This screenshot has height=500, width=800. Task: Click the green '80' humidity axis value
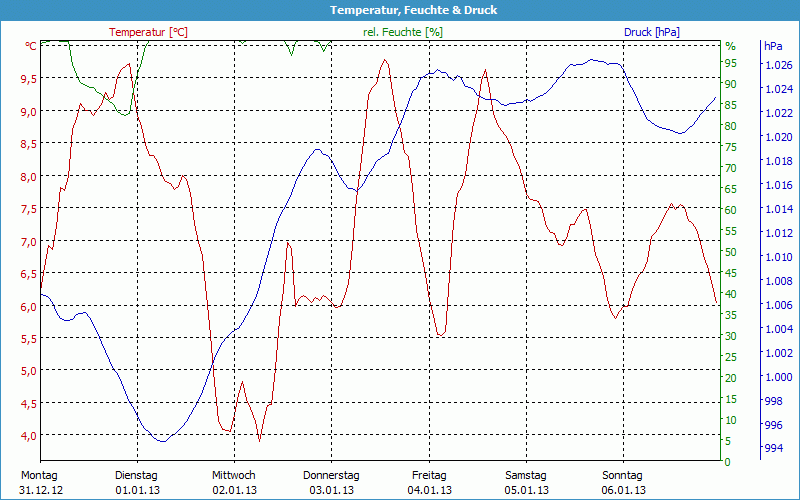(x=731, y=126)
